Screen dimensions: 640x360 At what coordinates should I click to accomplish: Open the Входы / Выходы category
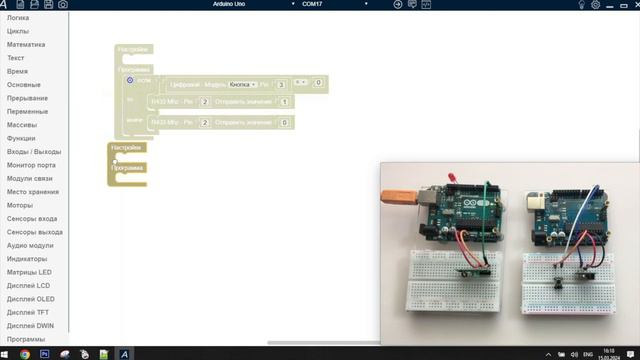[x=34, y=152]
